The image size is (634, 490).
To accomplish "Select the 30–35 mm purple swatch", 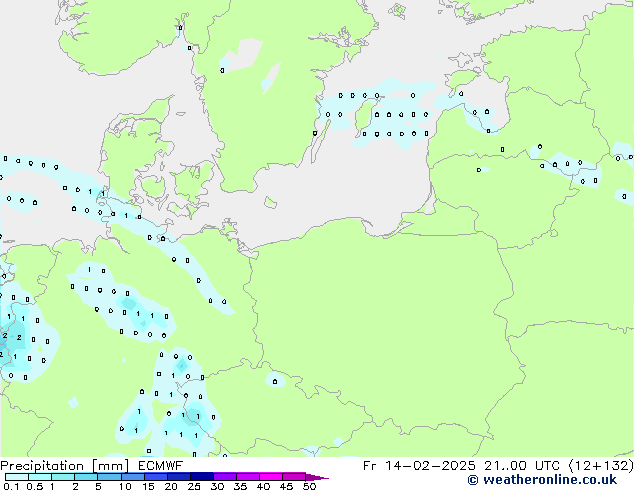I will pyautogui.click(x=224, y=477).
